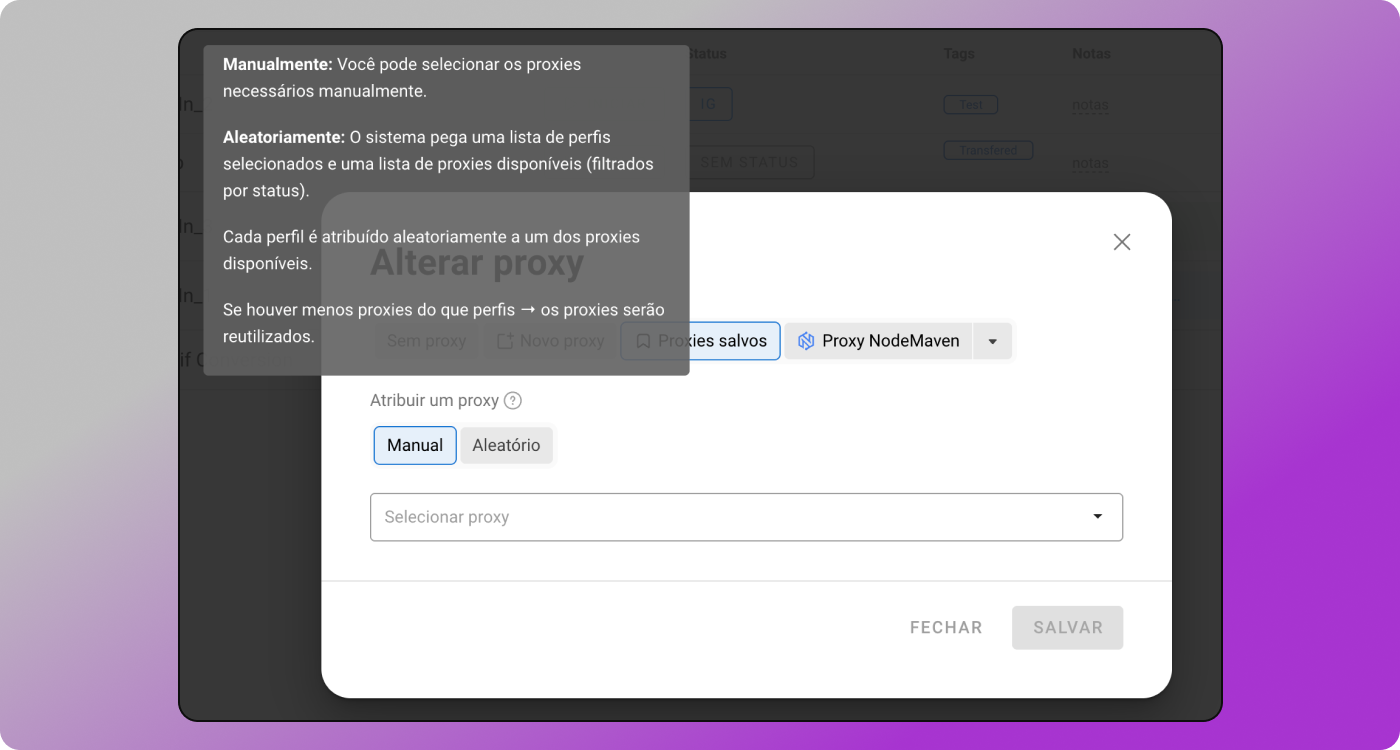The height and width of the screenshot is (750, 1400).
Task: Click the help icon beside Atribuir um proxy
Action: tap(513, 401)
